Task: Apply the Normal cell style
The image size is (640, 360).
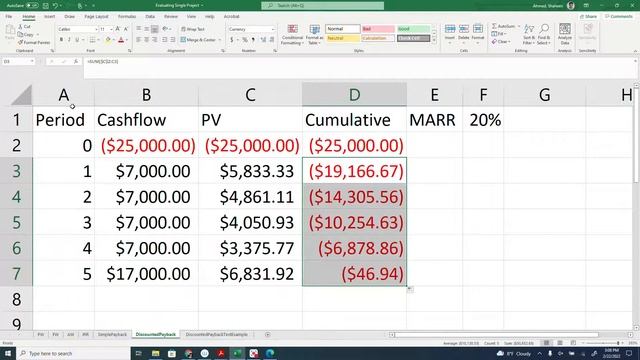Action: coord(343,29)
